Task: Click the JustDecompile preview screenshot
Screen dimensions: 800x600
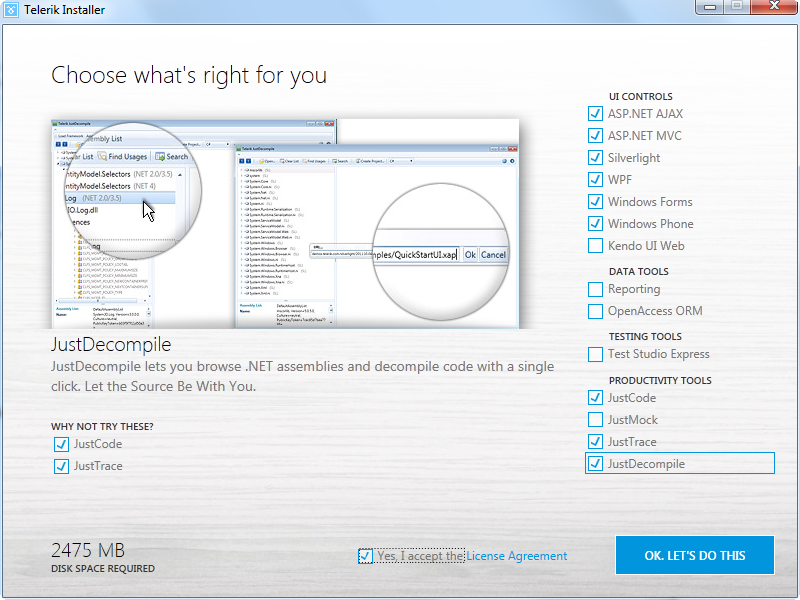Action: click(285, 223)
